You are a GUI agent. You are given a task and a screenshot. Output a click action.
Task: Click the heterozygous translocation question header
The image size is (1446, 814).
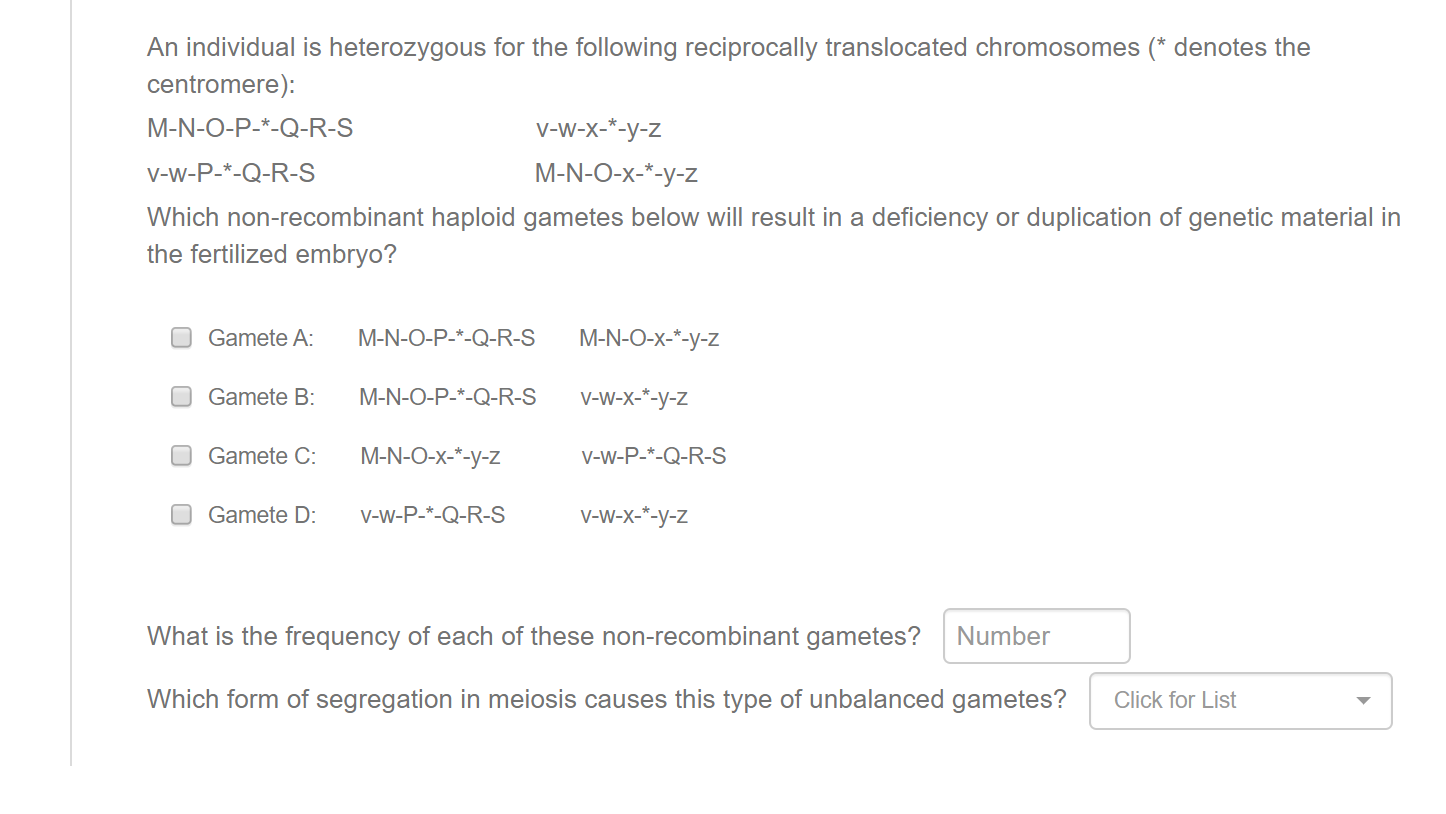727,46
